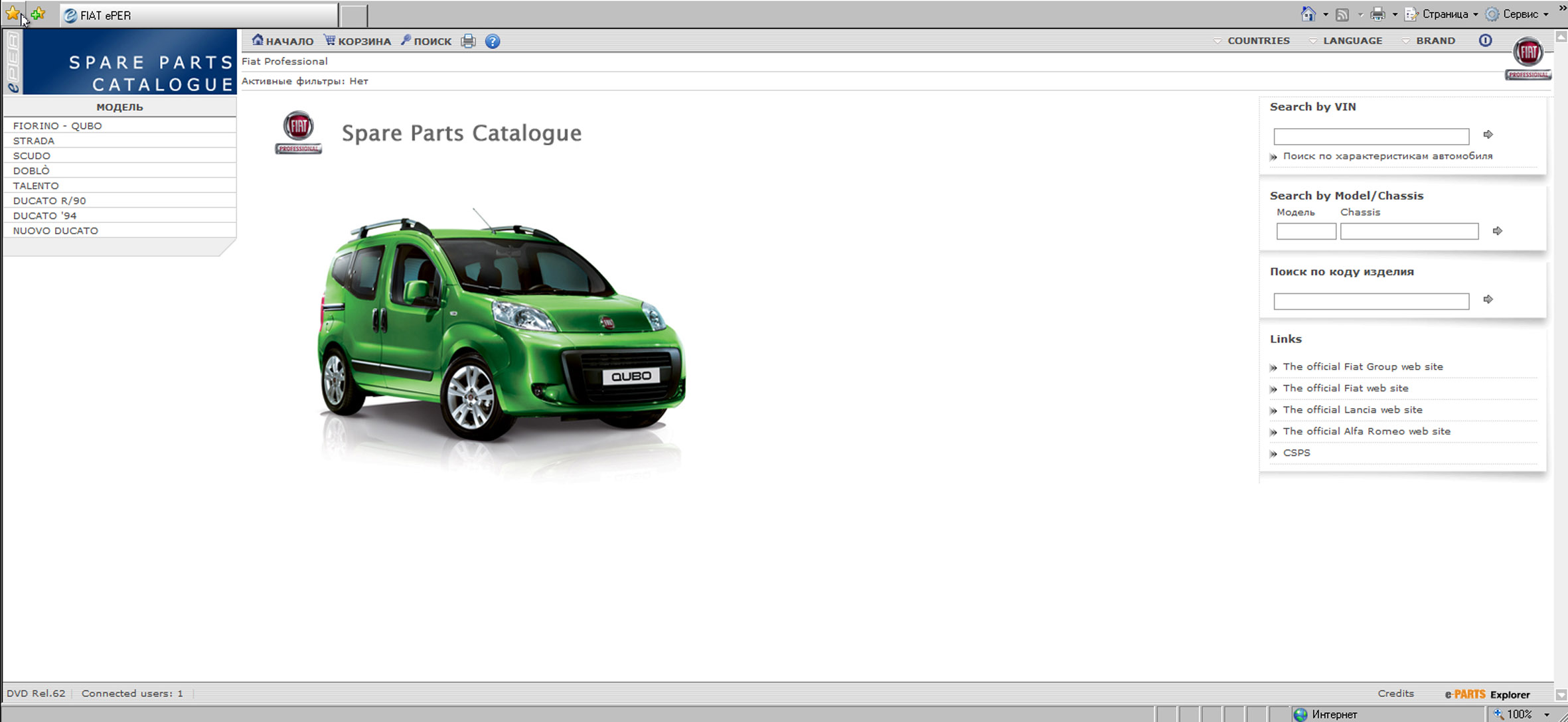Click the Search by VIN input field
Image resolution: width=1568 pixels, height=722 pixels.
[x=1371, y=136]
